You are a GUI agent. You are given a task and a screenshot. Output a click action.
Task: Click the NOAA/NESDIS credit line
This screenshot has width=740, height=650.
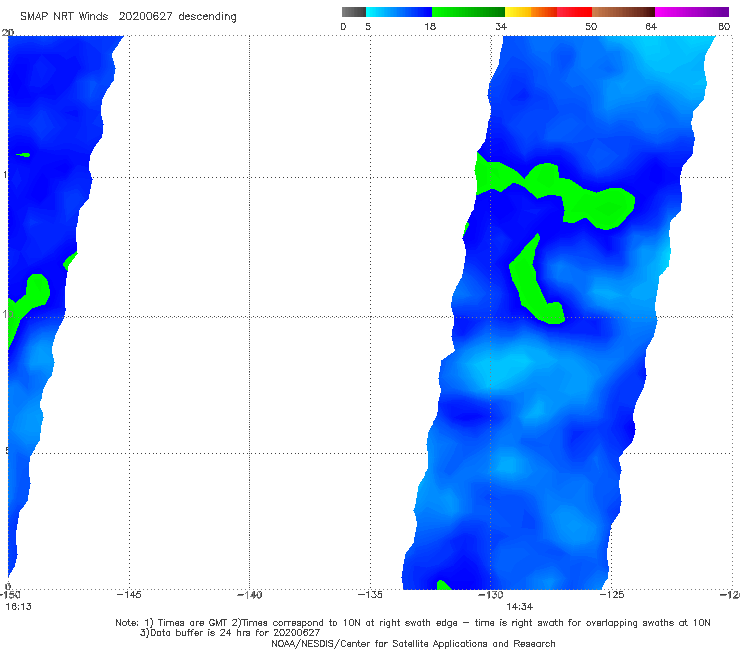(x=413, y=644)
